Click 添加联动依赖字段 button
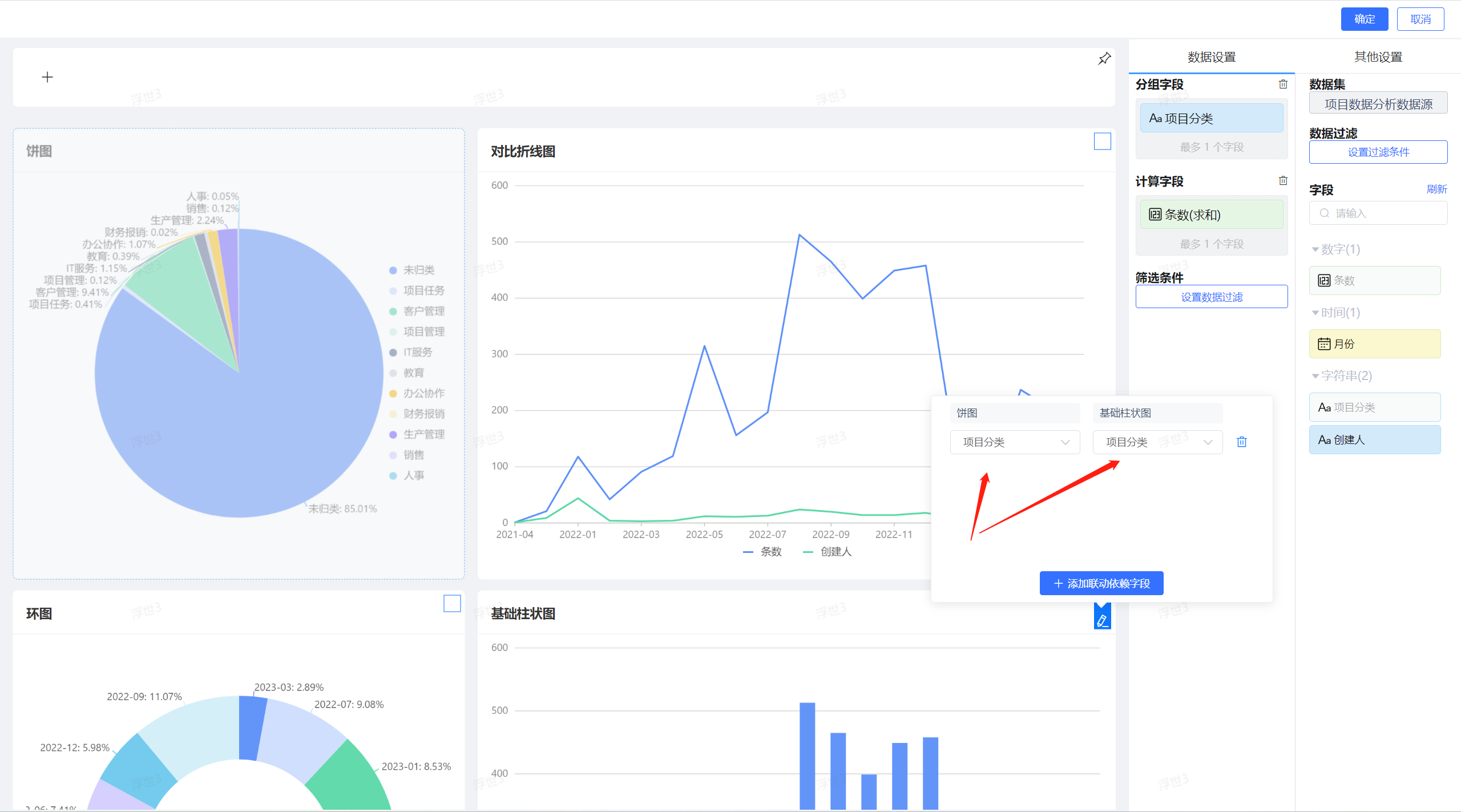 (1101, 583)
